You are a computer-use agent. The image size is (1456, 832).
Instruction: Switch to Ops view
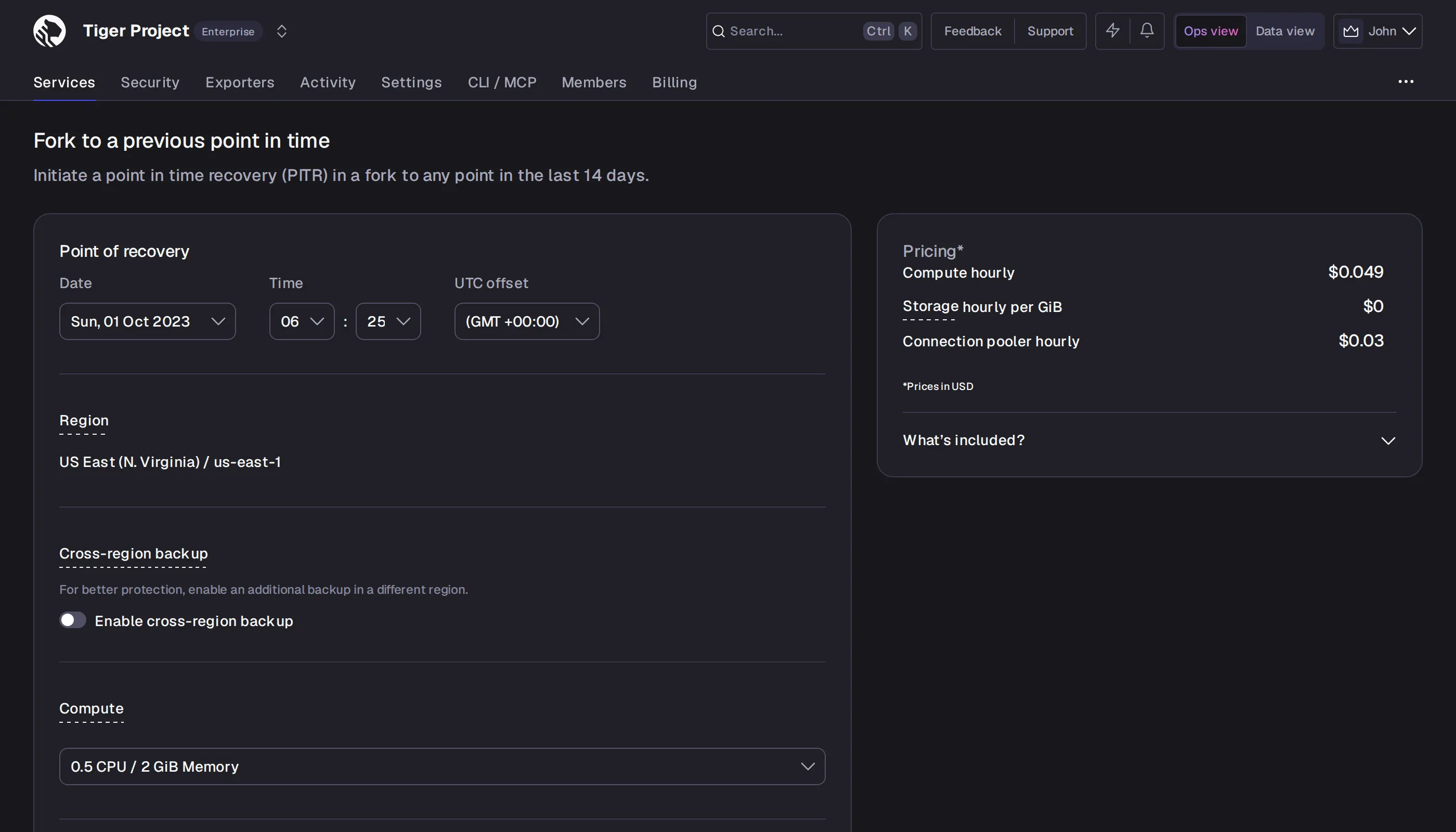pos(1210,31)
